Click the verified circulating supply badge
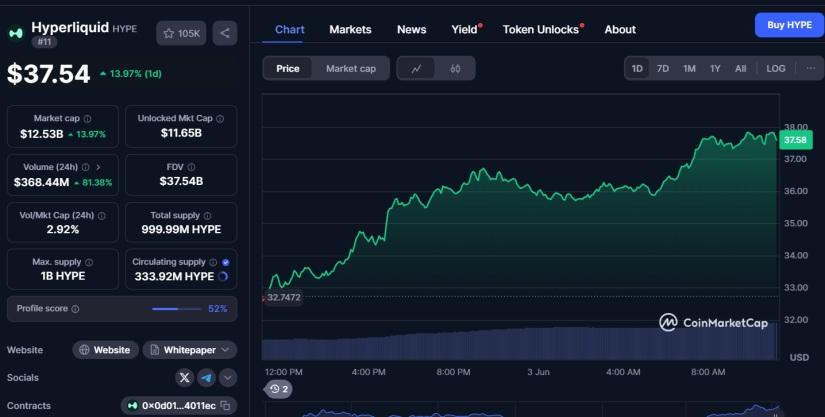Image resolution: width=825 pixels, height=417 pixels. [226, 262]
